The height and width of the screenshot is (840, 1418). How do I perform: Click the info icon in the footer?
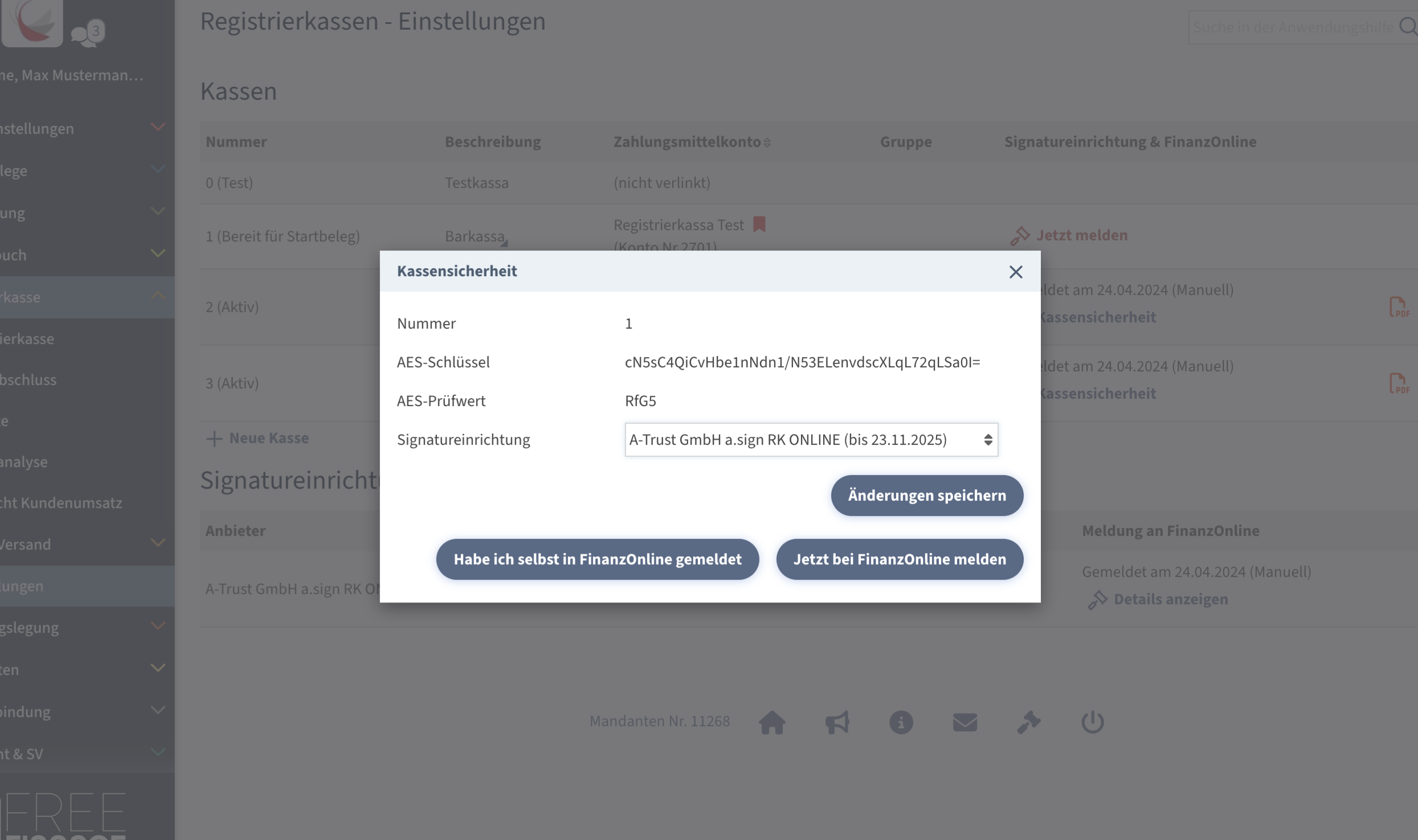(x=901, y=722)
